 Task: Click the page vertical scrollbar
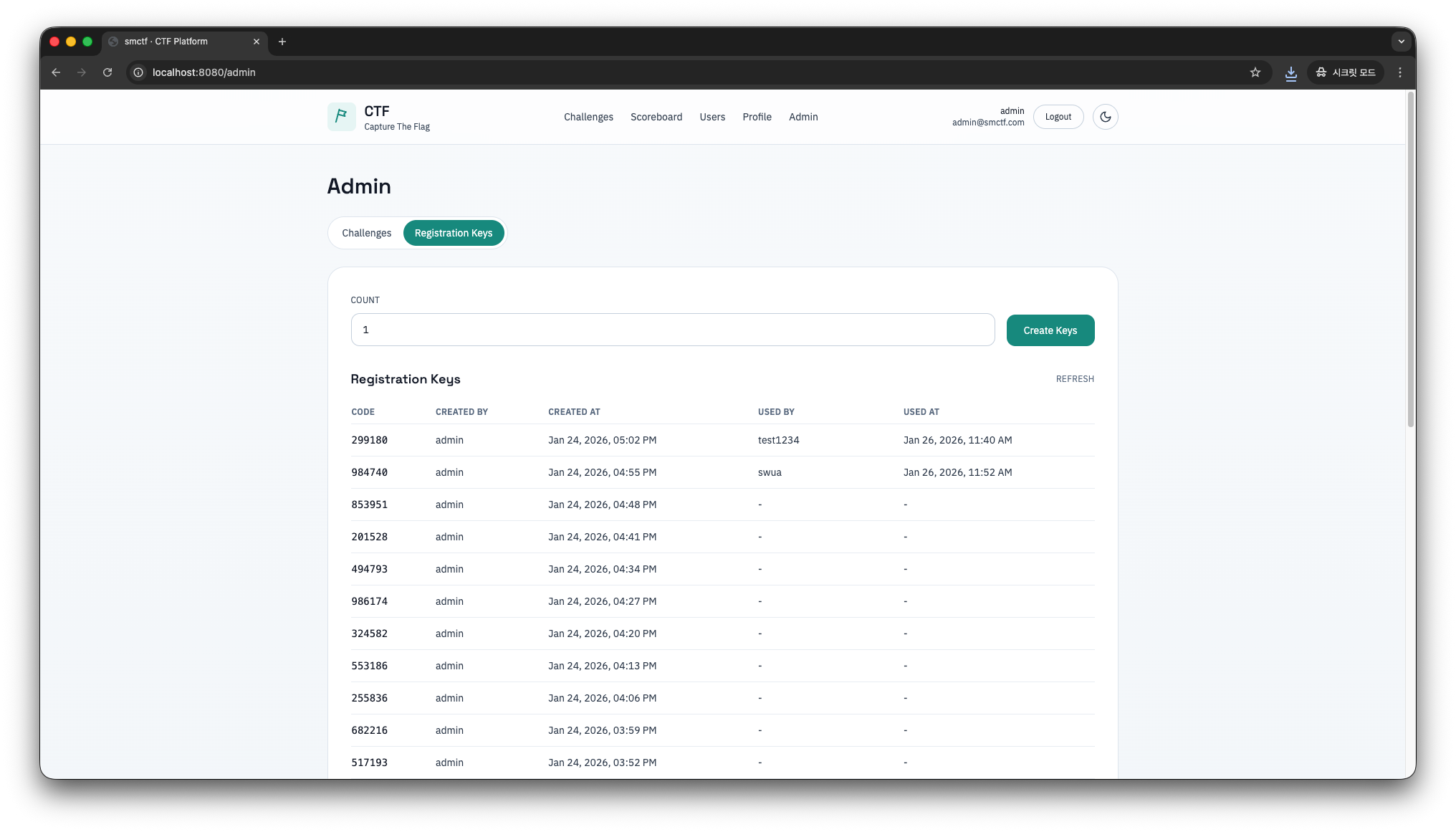click(x=1409, y=258)
